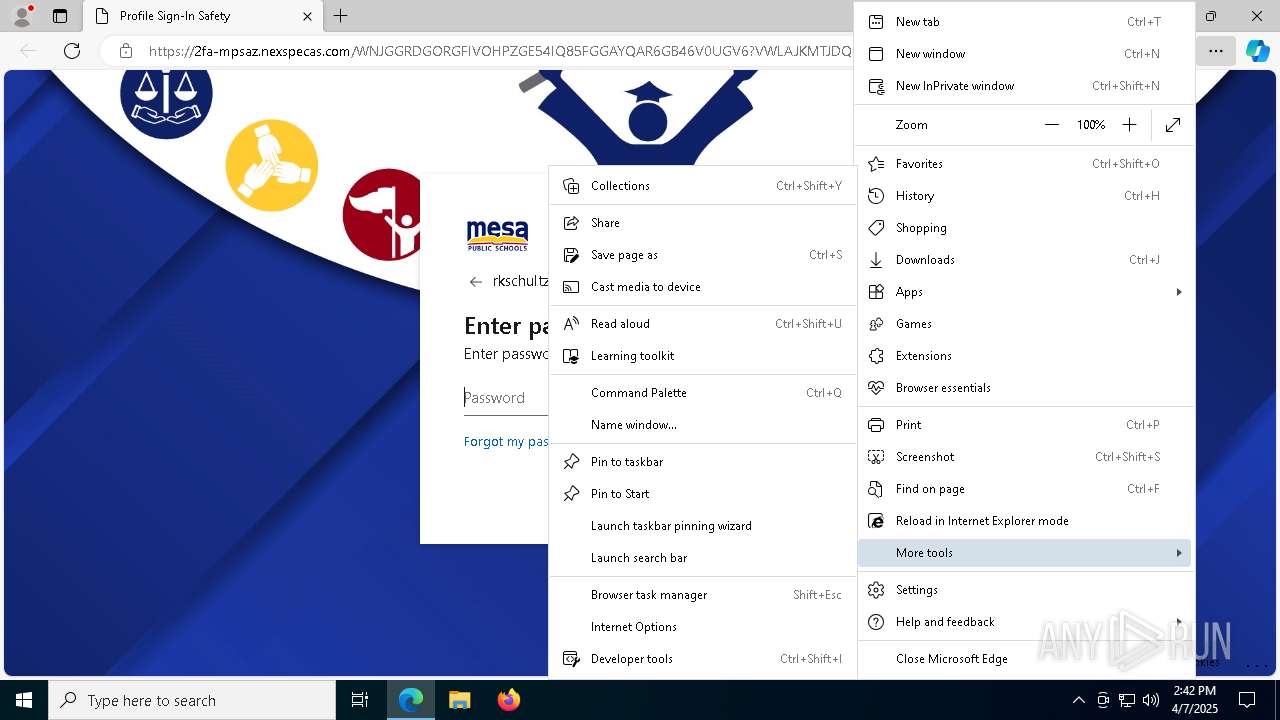Click the Cast media to device icon
Image resolution: width=1280 pixels, height=720 pixels.
click(571, 287)
